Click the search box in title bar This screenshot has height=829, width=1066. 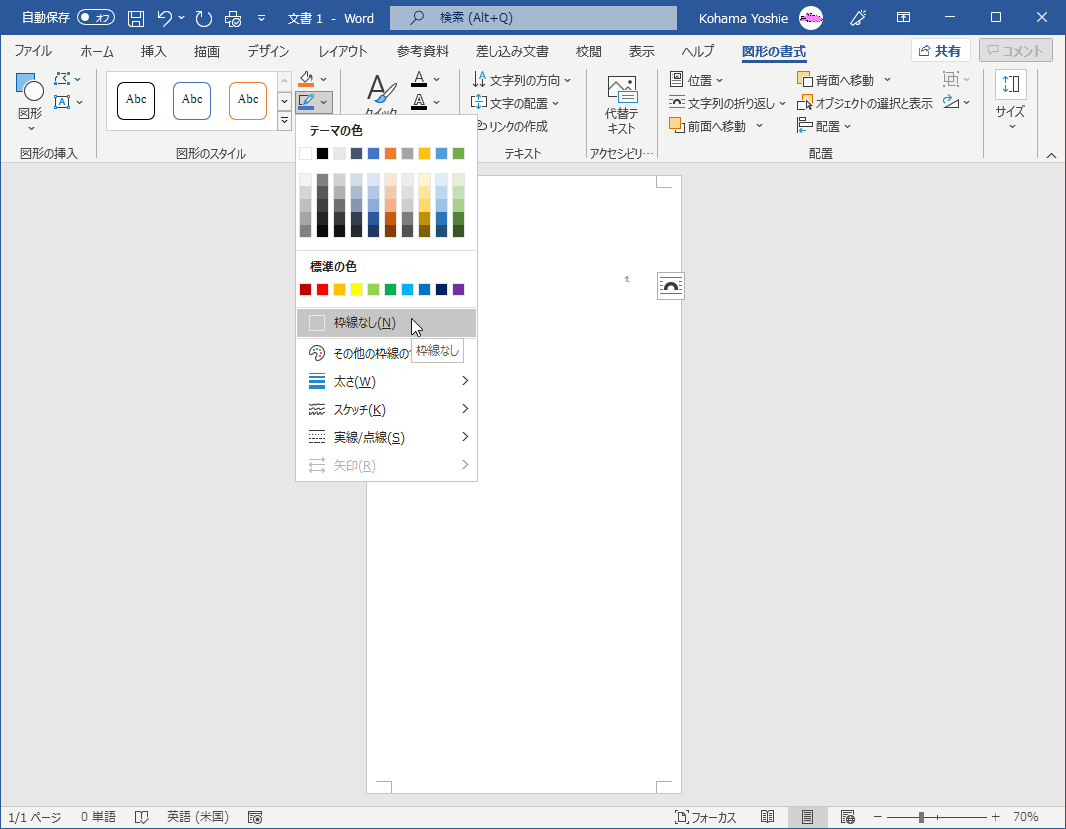tap(532, 18)
